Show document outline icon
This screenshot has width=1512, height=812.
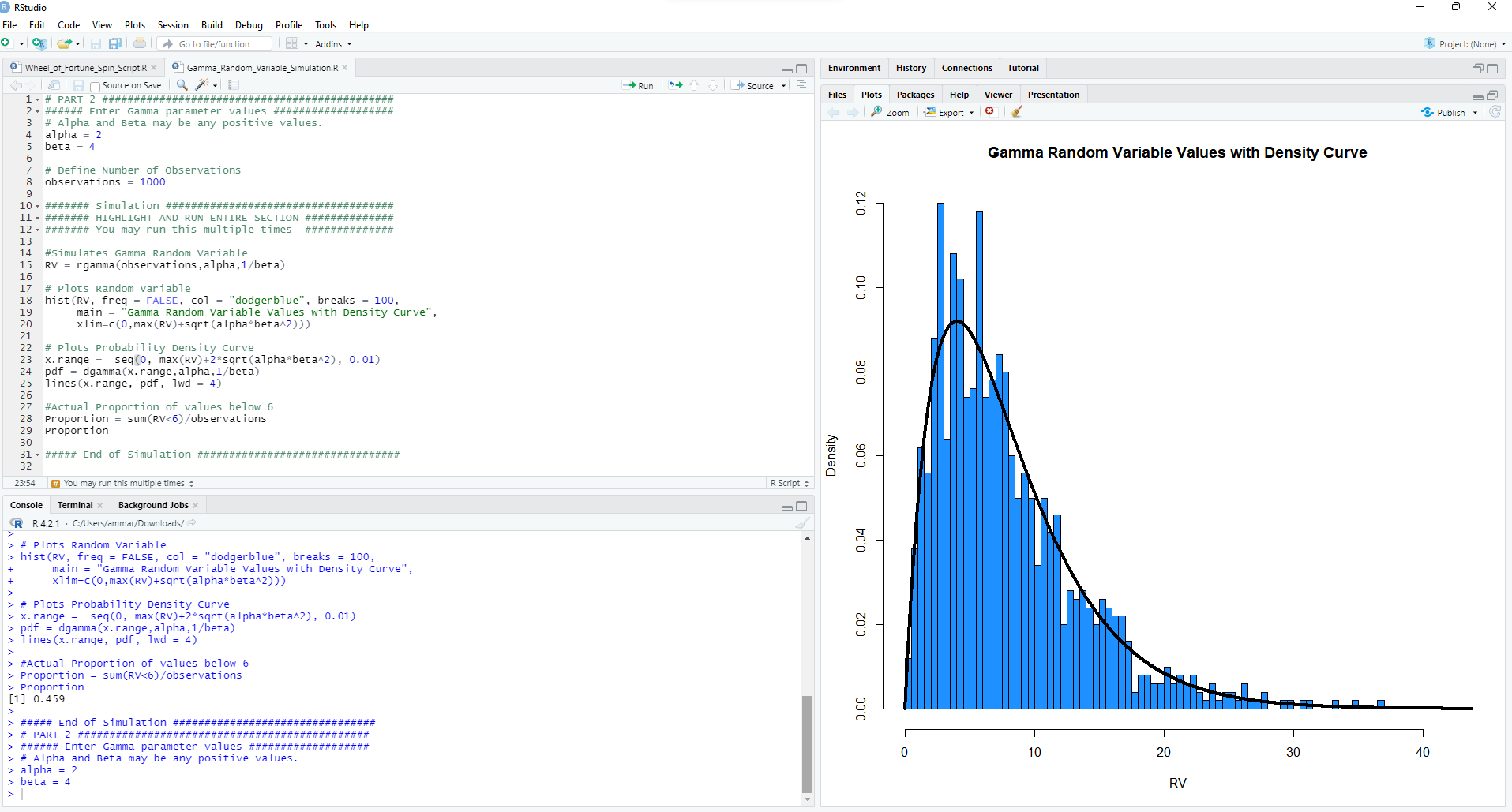click(801, 85)
